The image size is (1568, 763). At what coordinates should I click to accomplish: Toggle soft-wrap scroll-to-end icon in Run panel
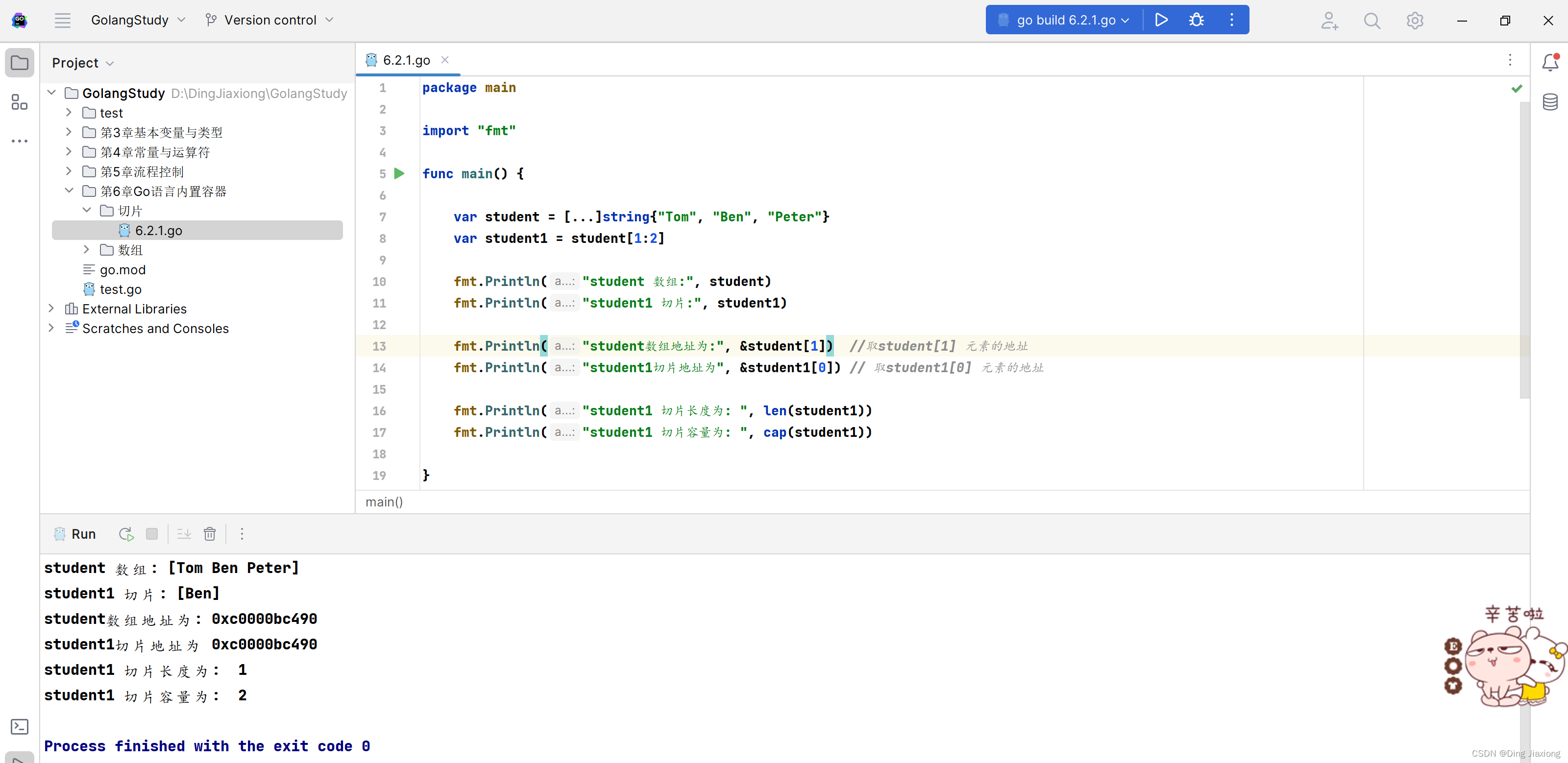184,534
